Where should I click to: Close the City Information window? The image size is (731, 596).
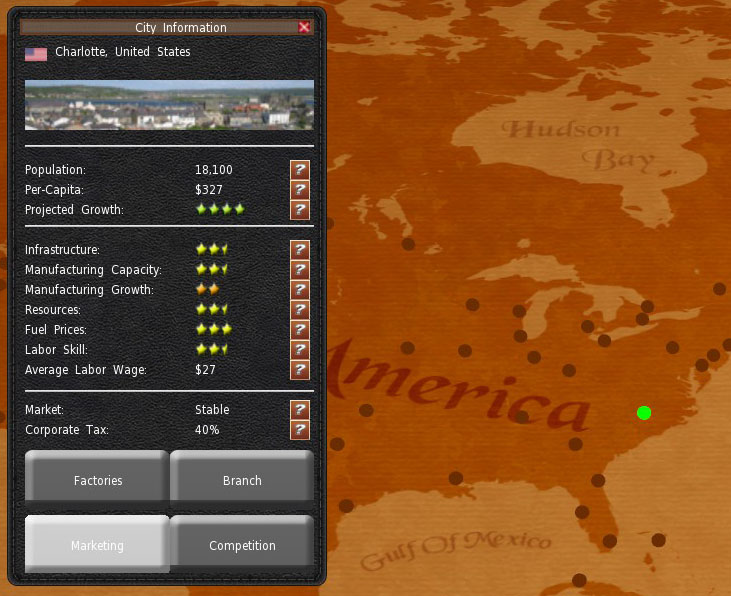tap(304, 28)
